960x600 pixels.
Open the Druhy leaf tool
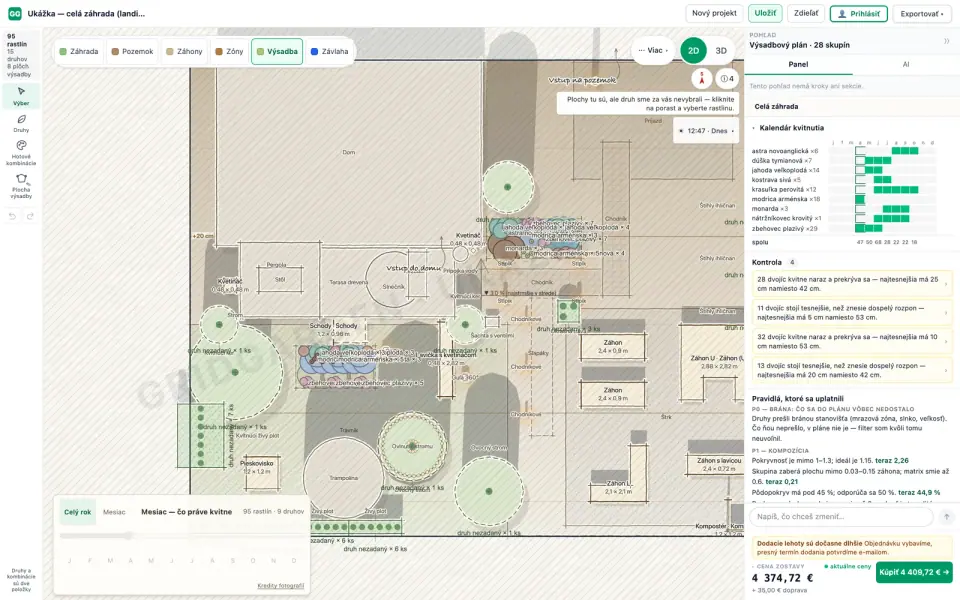(21, 123)
